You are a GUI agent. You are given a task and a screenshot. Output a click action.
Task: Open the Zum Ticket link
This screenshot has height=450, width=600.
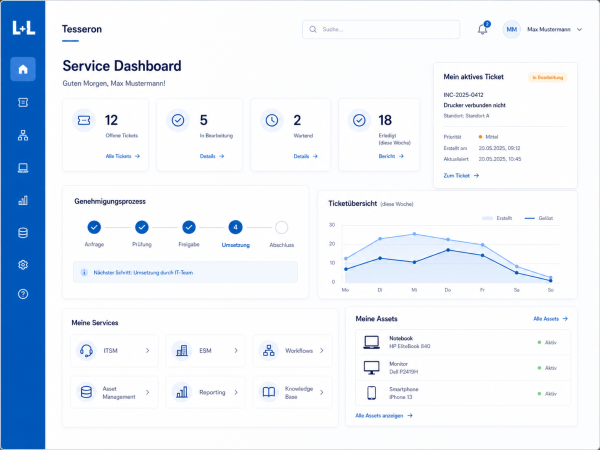[x=461, y=176]
